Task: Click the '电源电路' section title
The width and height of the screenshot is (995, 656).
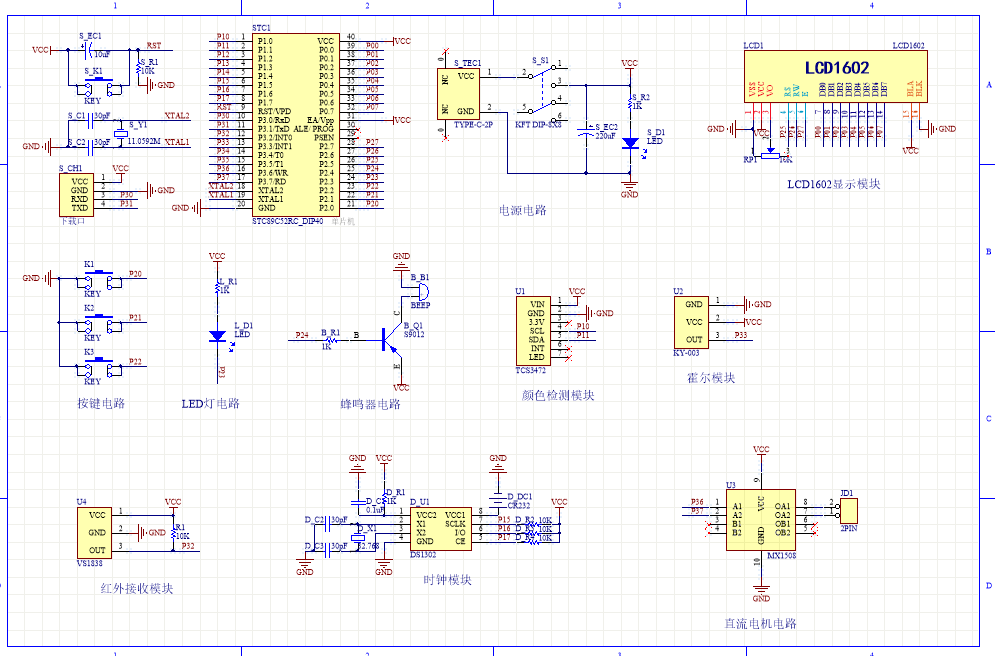Action: (522, 211)
